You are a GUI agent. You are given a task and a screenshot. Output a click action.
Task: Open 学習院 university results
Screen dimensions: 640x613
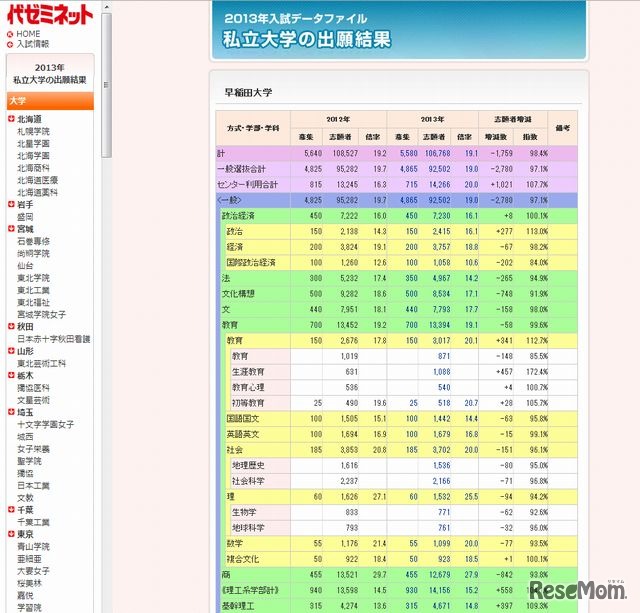pyautogui.click(x=29, y=607)
